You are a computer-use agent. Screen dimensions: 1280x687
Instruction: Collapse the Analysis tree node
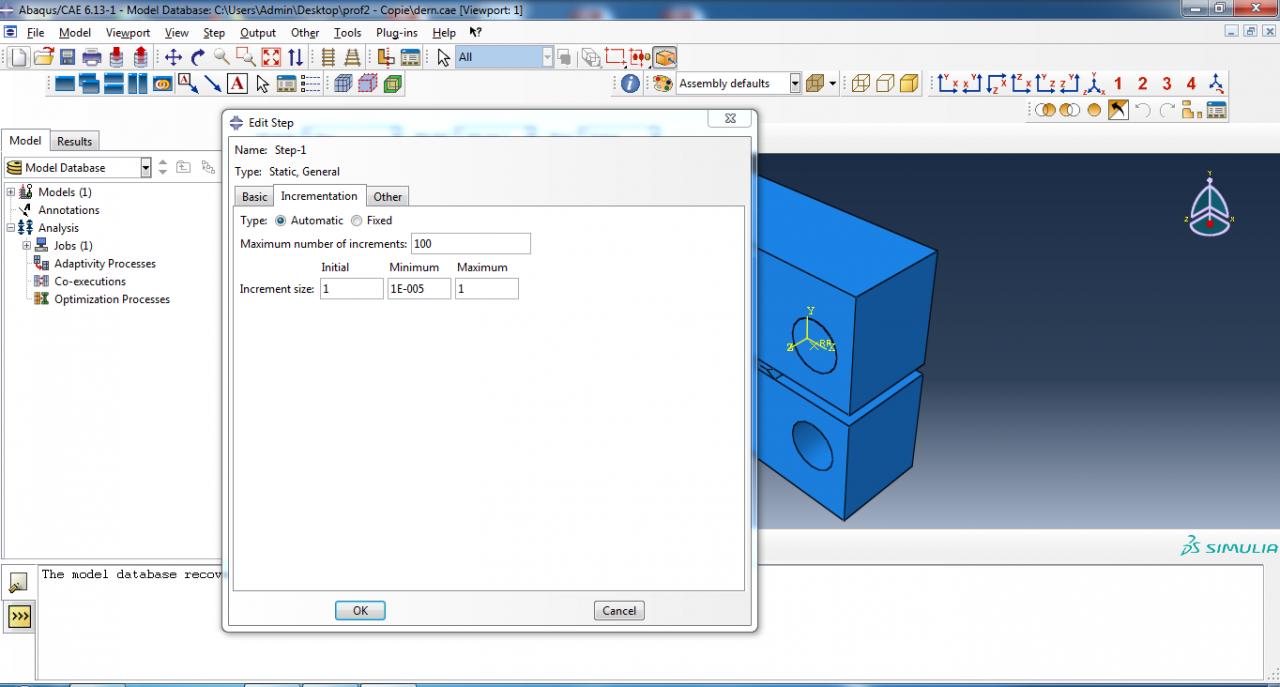11,228
